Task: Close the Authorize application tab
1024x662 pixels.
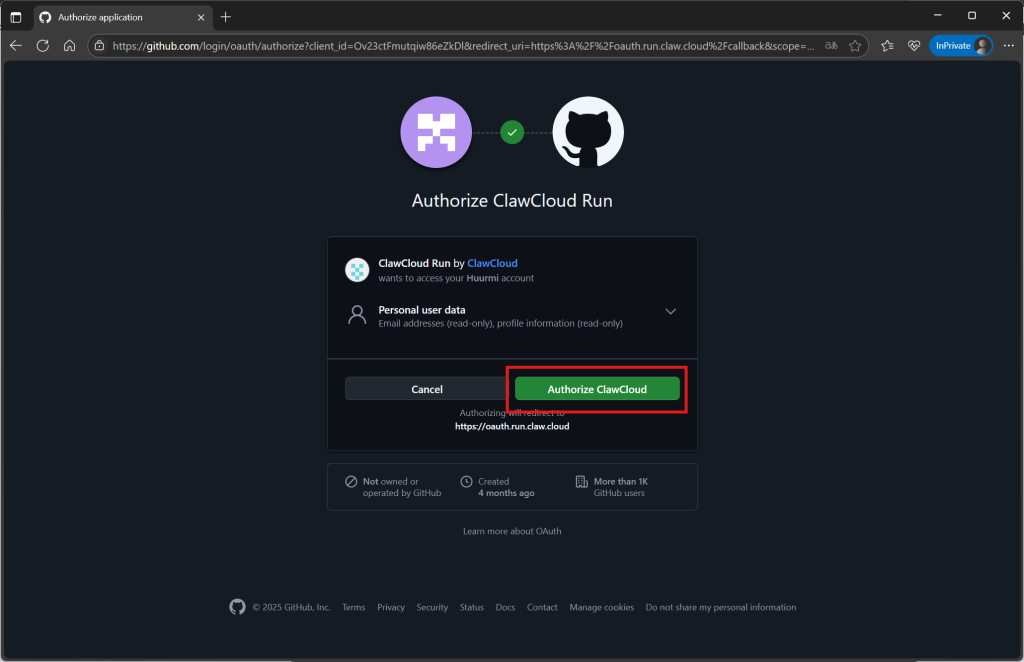Action: pos(200,18)
